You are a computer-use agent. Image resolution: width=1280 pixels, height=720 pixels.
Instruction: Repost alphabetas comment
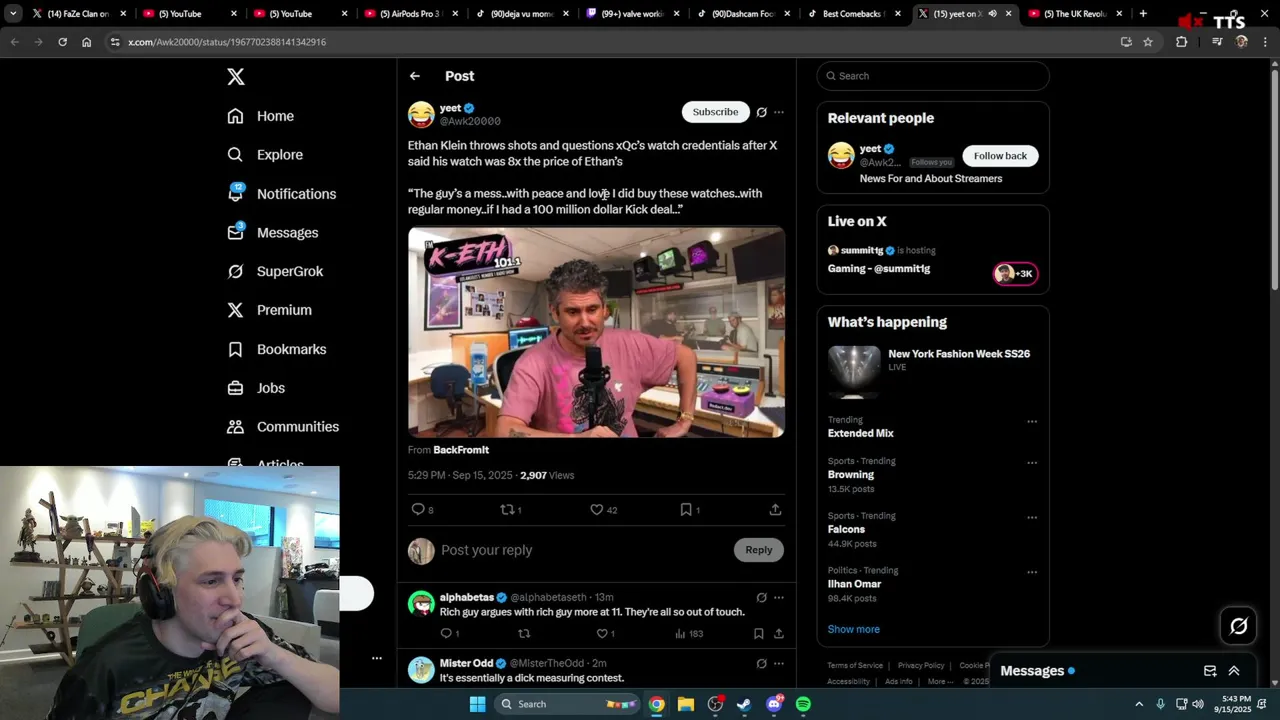pos(524,633)
